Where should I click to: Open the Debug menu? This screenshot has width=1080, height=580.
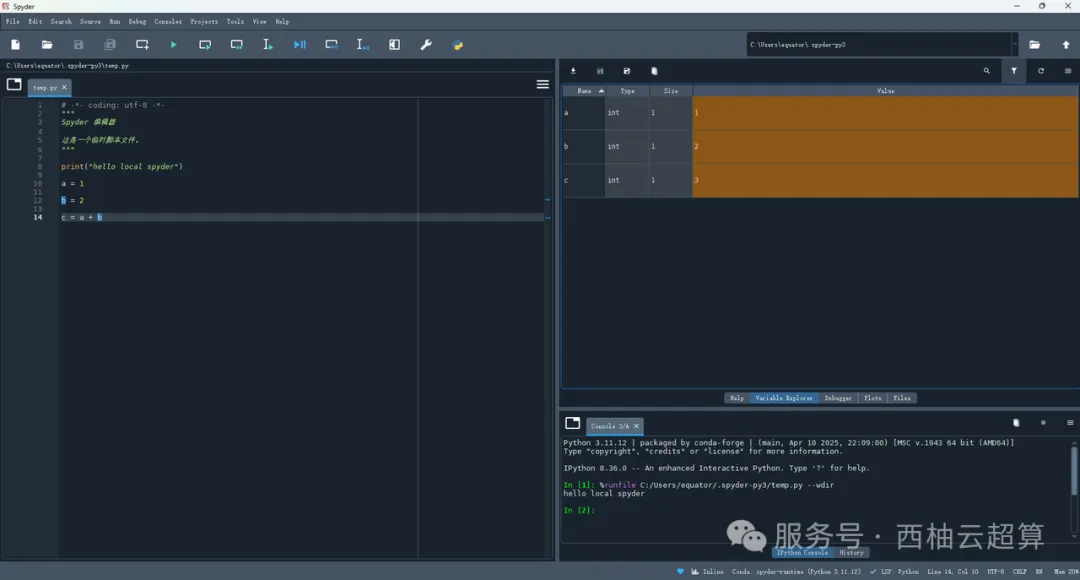click(137, 21)
